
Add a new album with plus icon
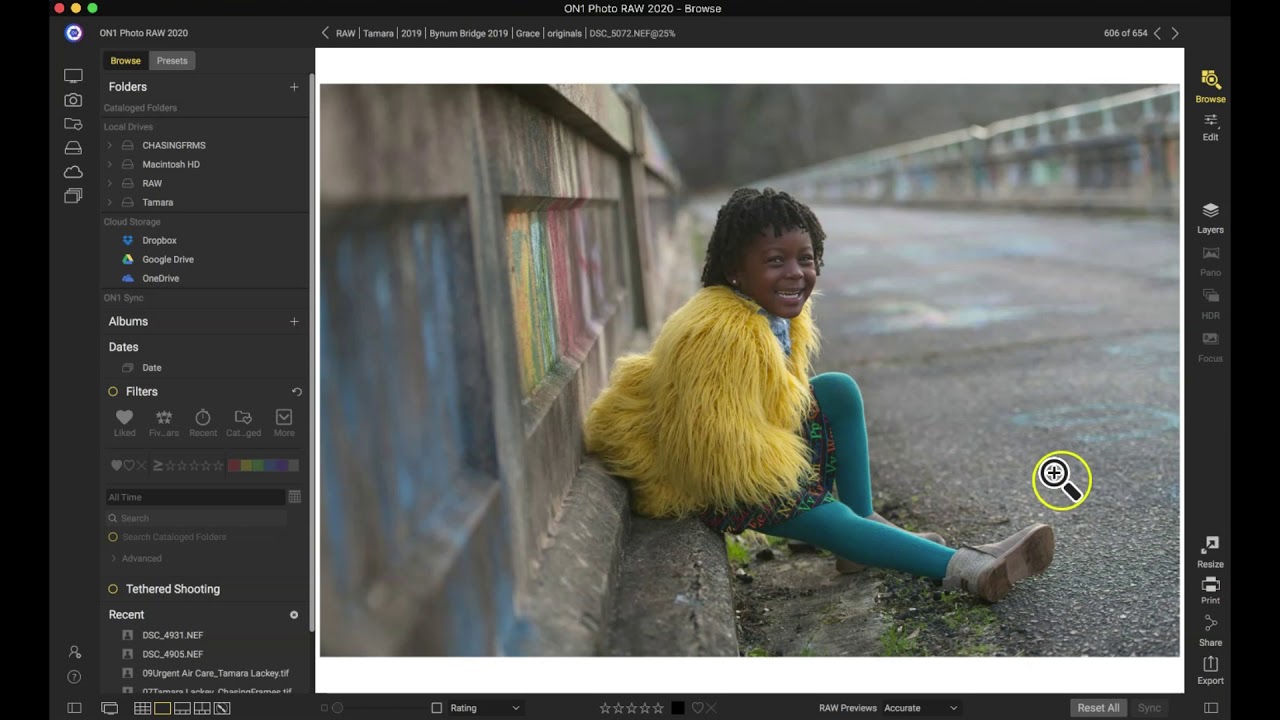[294, 321]
